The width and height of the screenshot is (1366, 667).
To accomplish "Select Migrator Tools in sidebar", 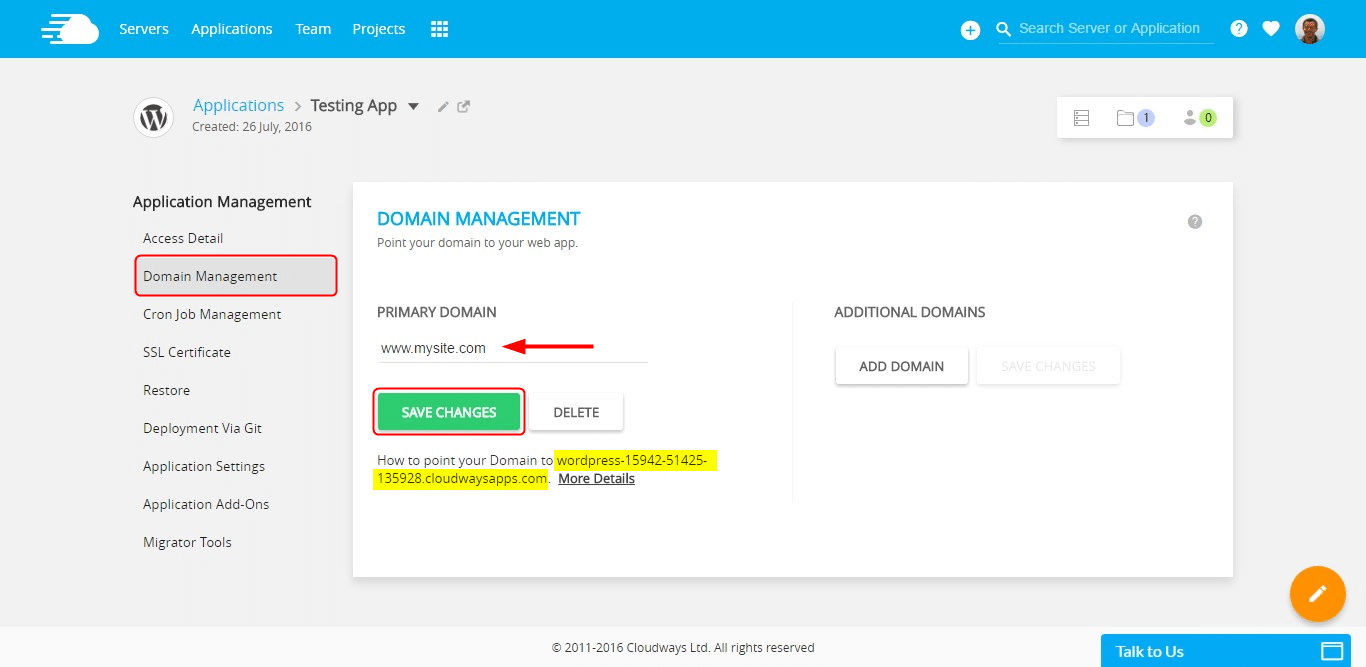I will 187,542.
